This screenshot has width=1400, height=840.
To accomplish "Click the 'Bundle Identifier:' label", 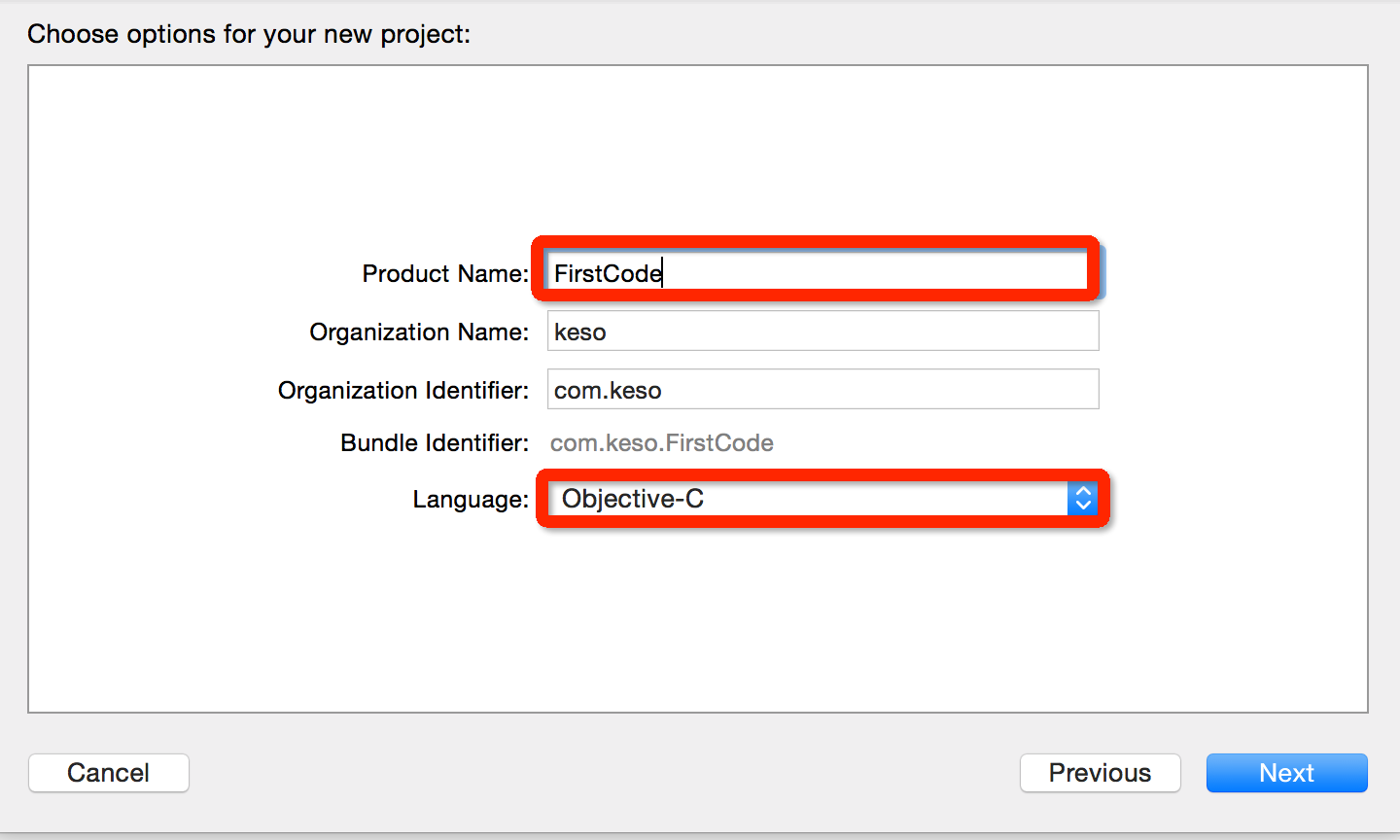I will (435, 443).
